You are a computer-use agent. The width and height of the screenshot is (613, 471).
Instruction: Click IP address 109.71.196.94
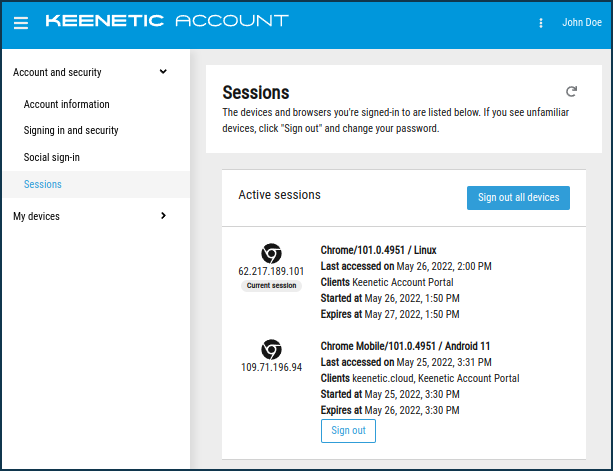(271, 367)
